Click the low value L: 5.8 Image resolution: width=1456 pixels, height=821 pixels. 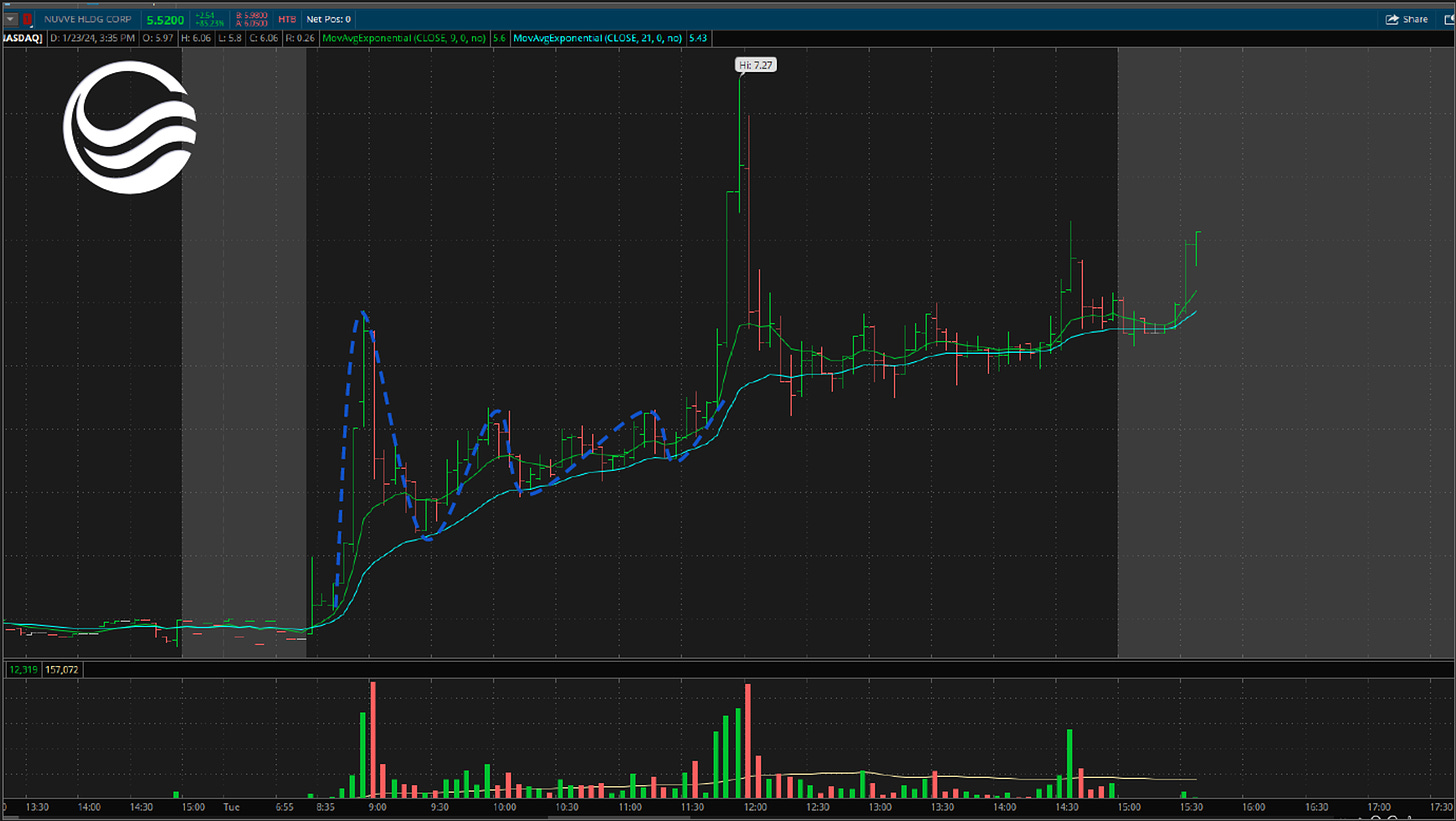pyautogui.click(x=228, y=37)
